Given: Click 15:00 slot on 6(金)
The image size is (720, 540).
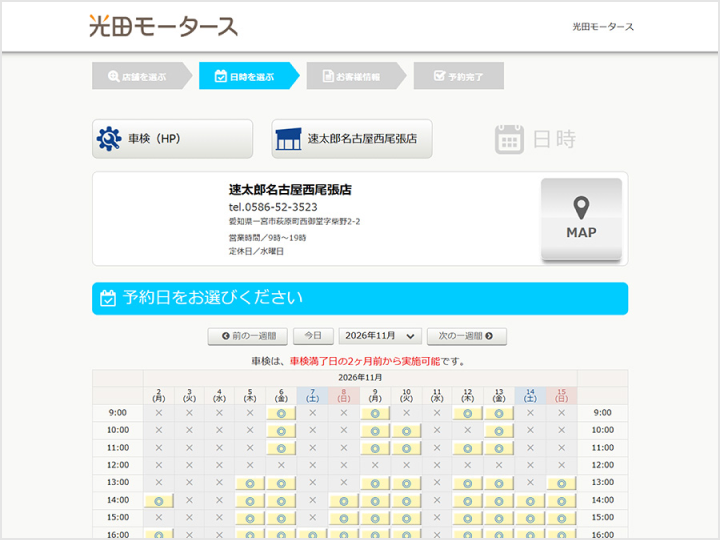Looking at the screenshot, I should [281, 518].
